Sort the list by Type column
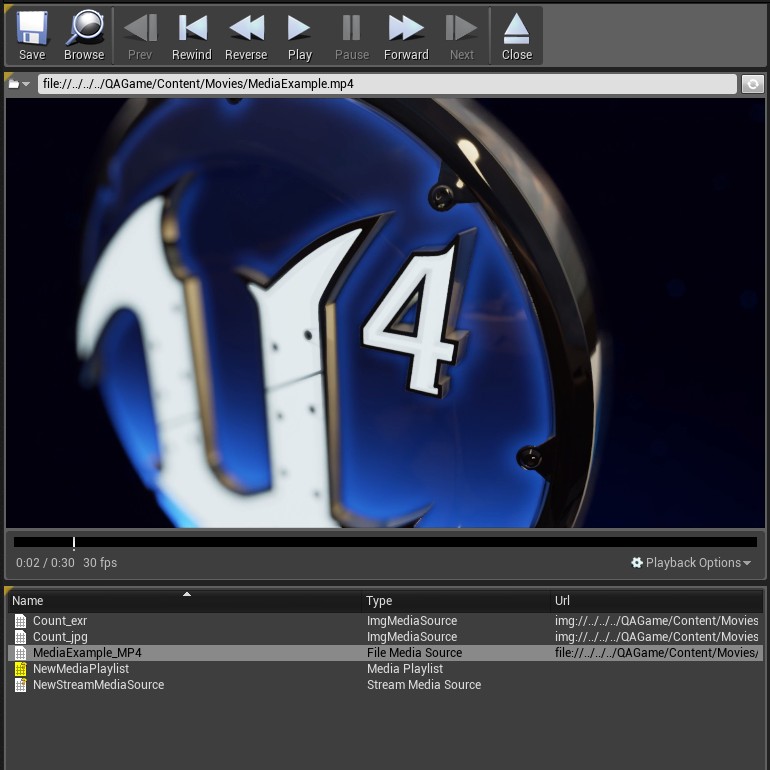Image resolution: width=770 pixels, height=770 pixels. point(456,601)
